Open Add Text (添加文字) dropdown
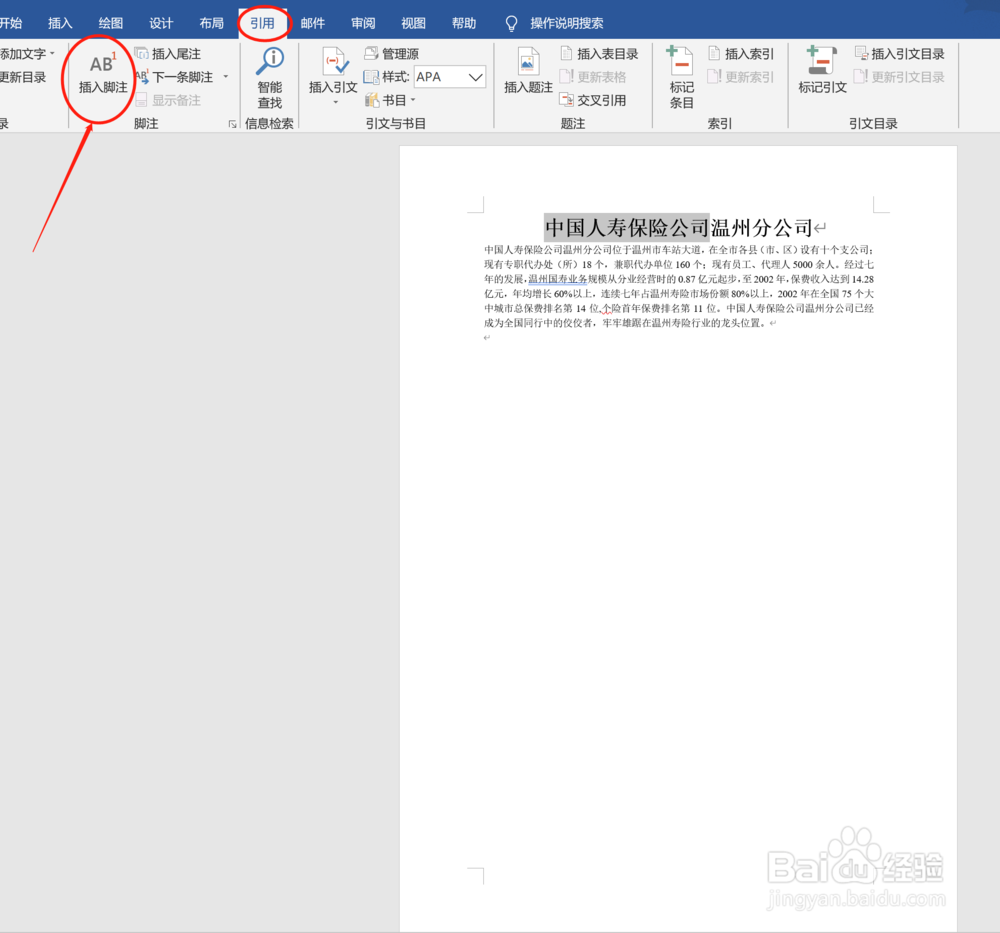1000x933 pixels. tap(27, 54)
